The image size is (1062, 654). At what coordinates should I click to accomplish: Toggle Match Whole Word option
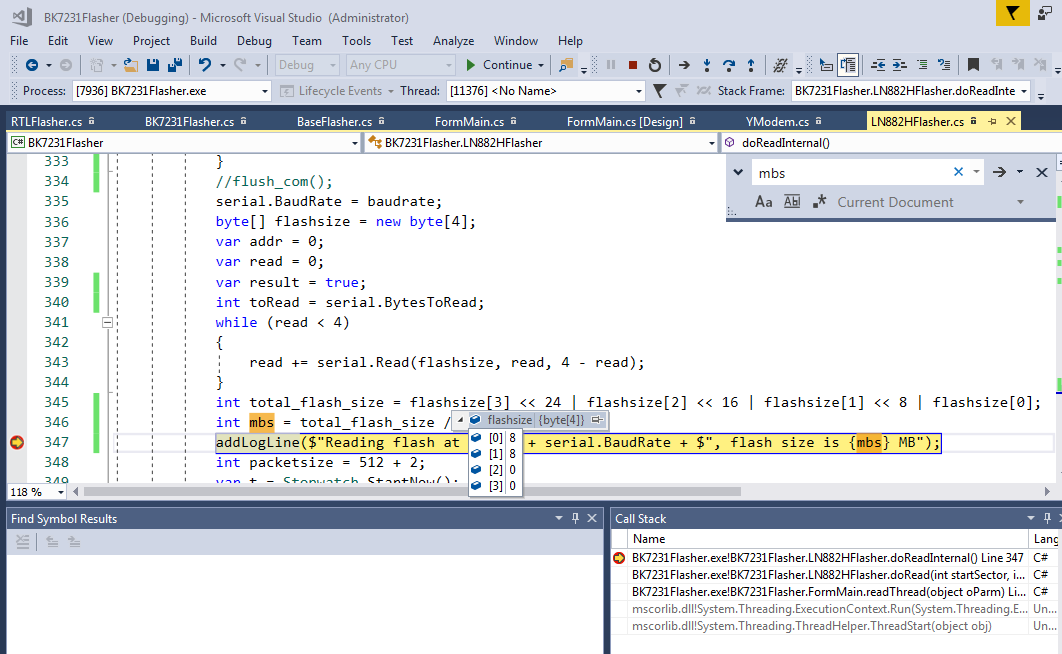coord(792,202)
